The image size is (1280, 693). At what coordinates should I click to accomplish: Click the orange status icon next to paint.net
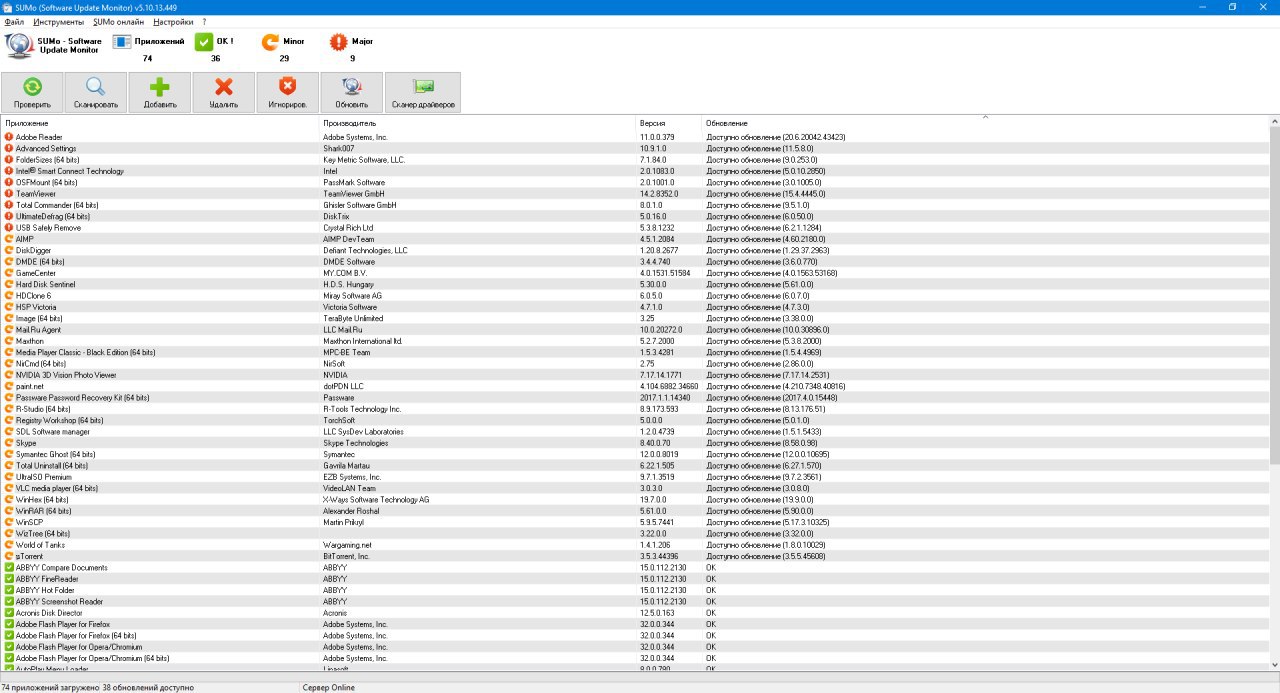tap(9, 386)
